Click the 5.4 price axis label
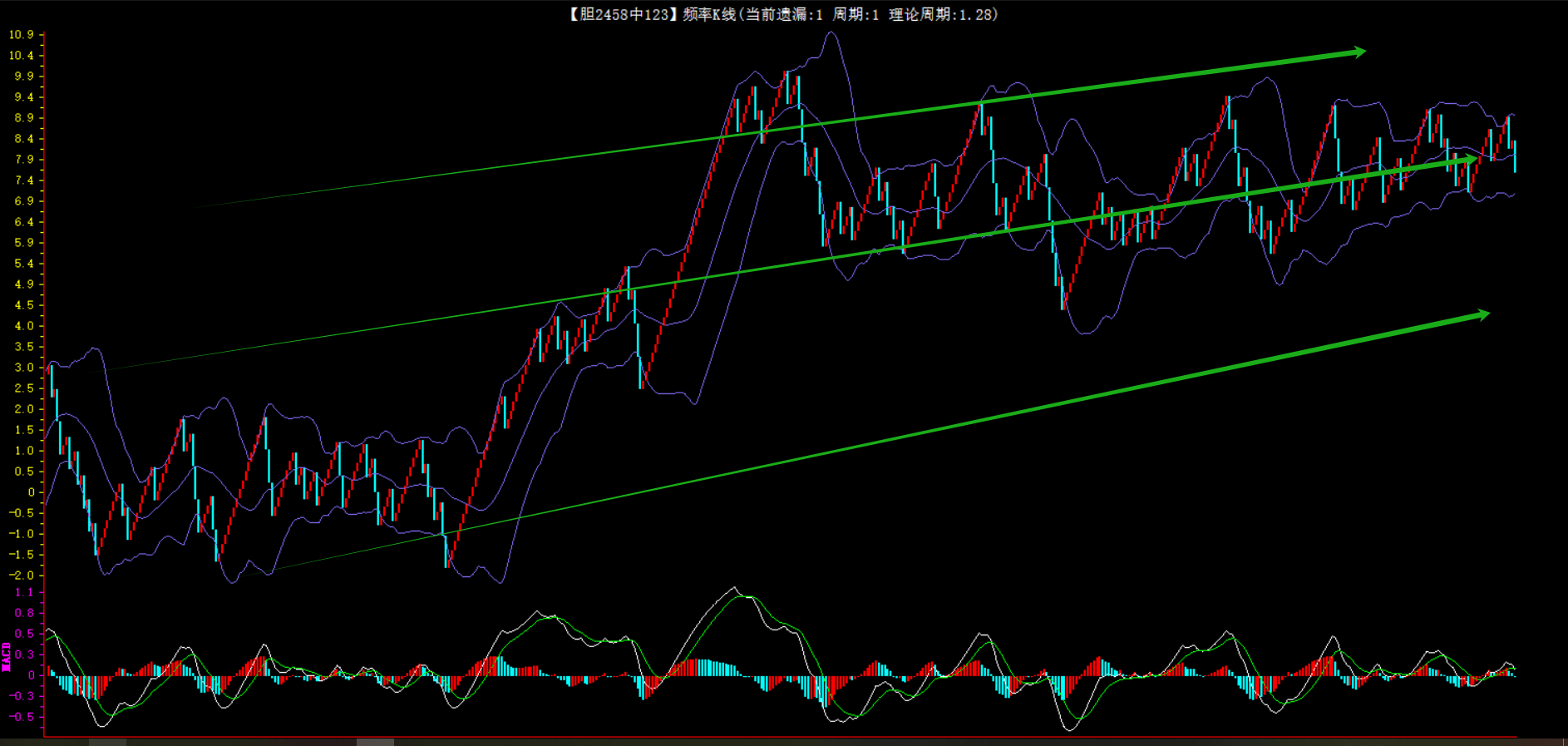 coord(24,264)
